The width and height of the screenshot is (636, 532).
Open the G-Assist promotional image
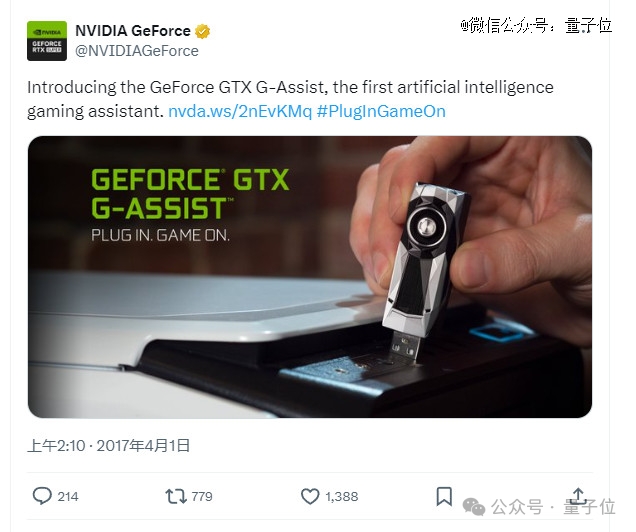coord(310,277)
